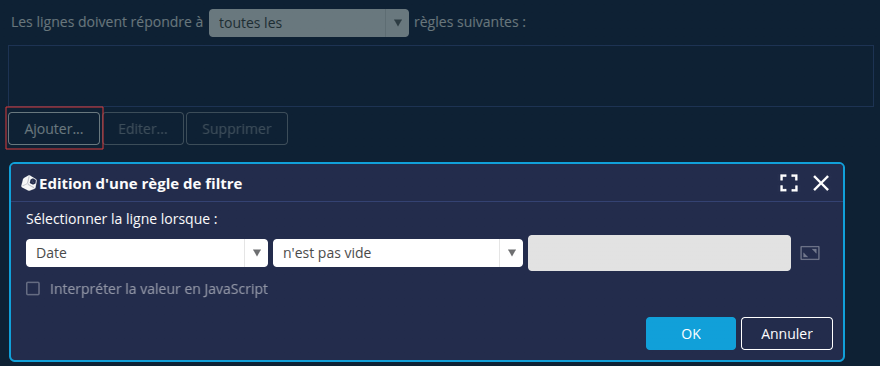
Task: Cancel with the Annuler button
Action: pyautogui.click(x=787, y=333)
